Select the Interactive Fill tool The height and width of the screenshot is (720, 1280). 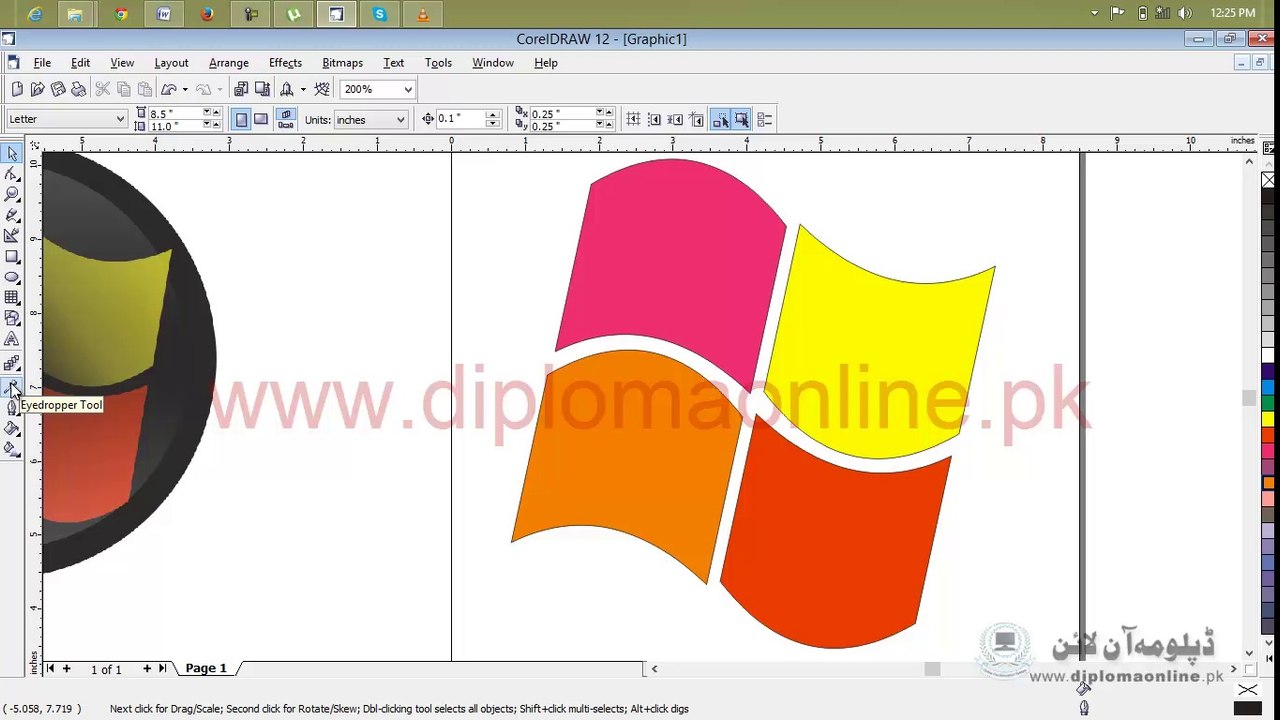12,449
